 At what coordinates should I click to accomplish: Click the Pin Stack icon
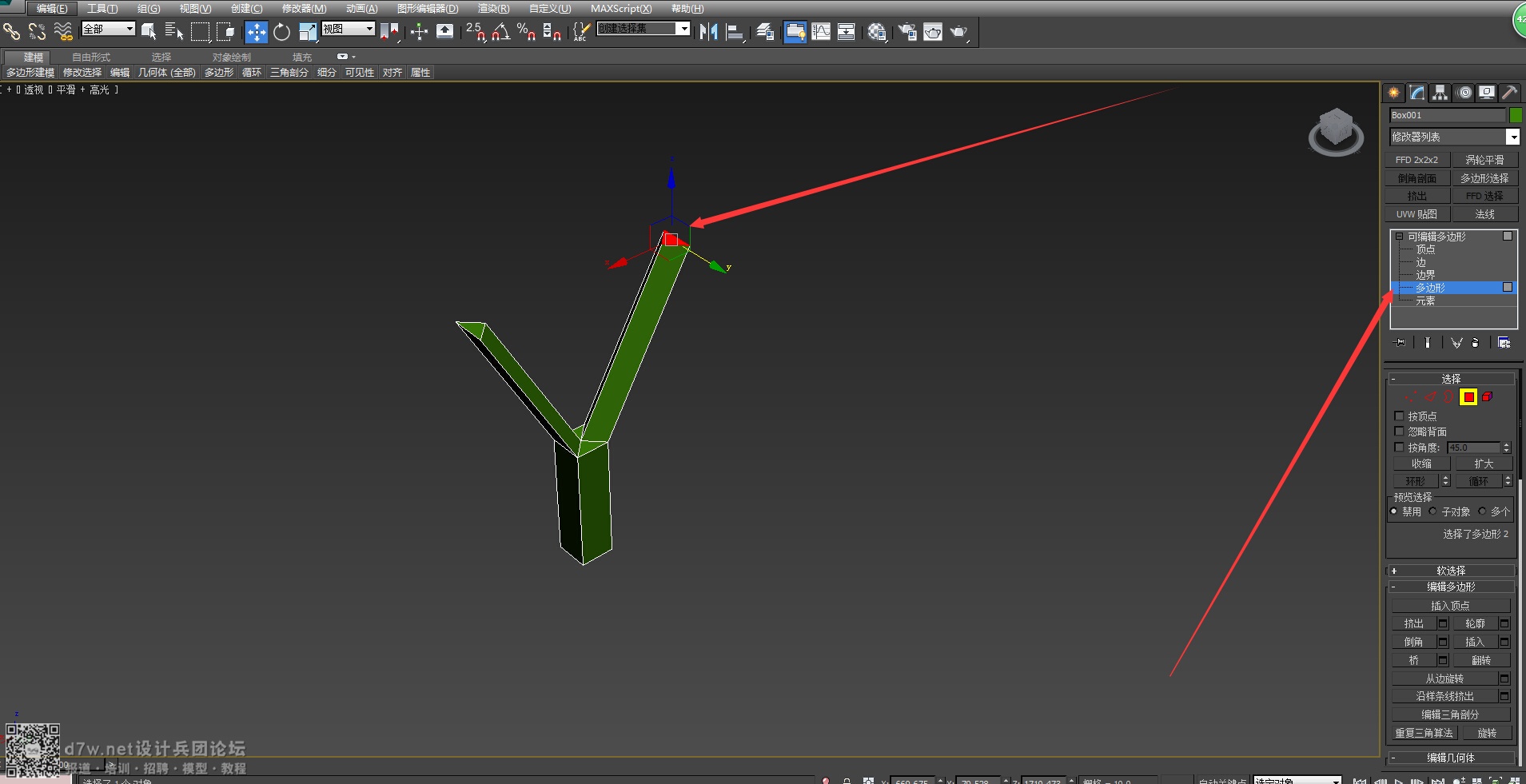click(x=1400, y=342)
